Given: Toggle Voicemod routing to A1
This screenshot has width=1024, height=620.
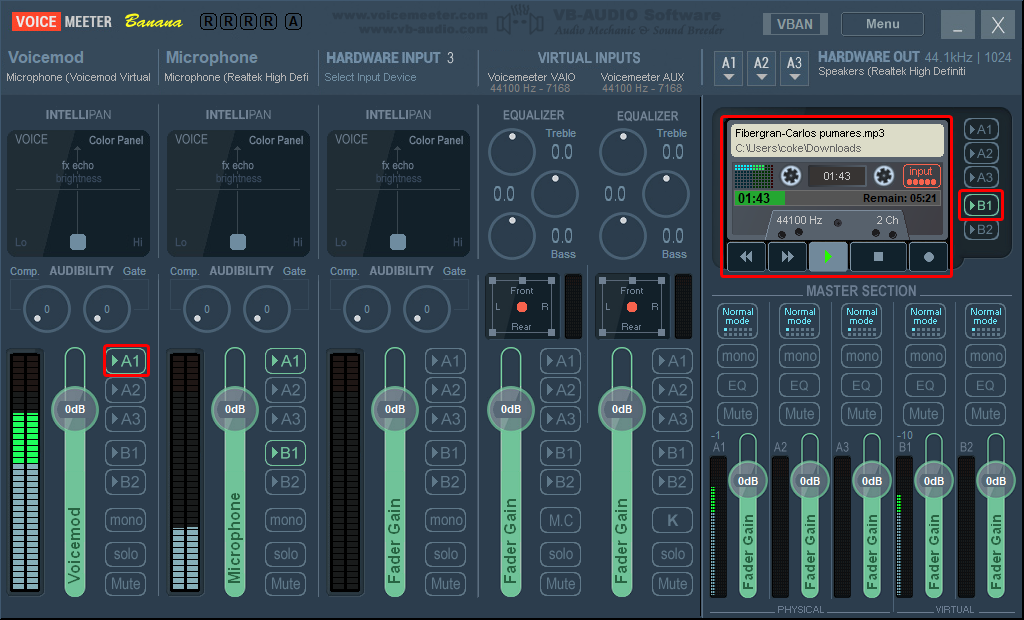Looking at the screenshot, I should pyautogui.click(x=126, y=361).
